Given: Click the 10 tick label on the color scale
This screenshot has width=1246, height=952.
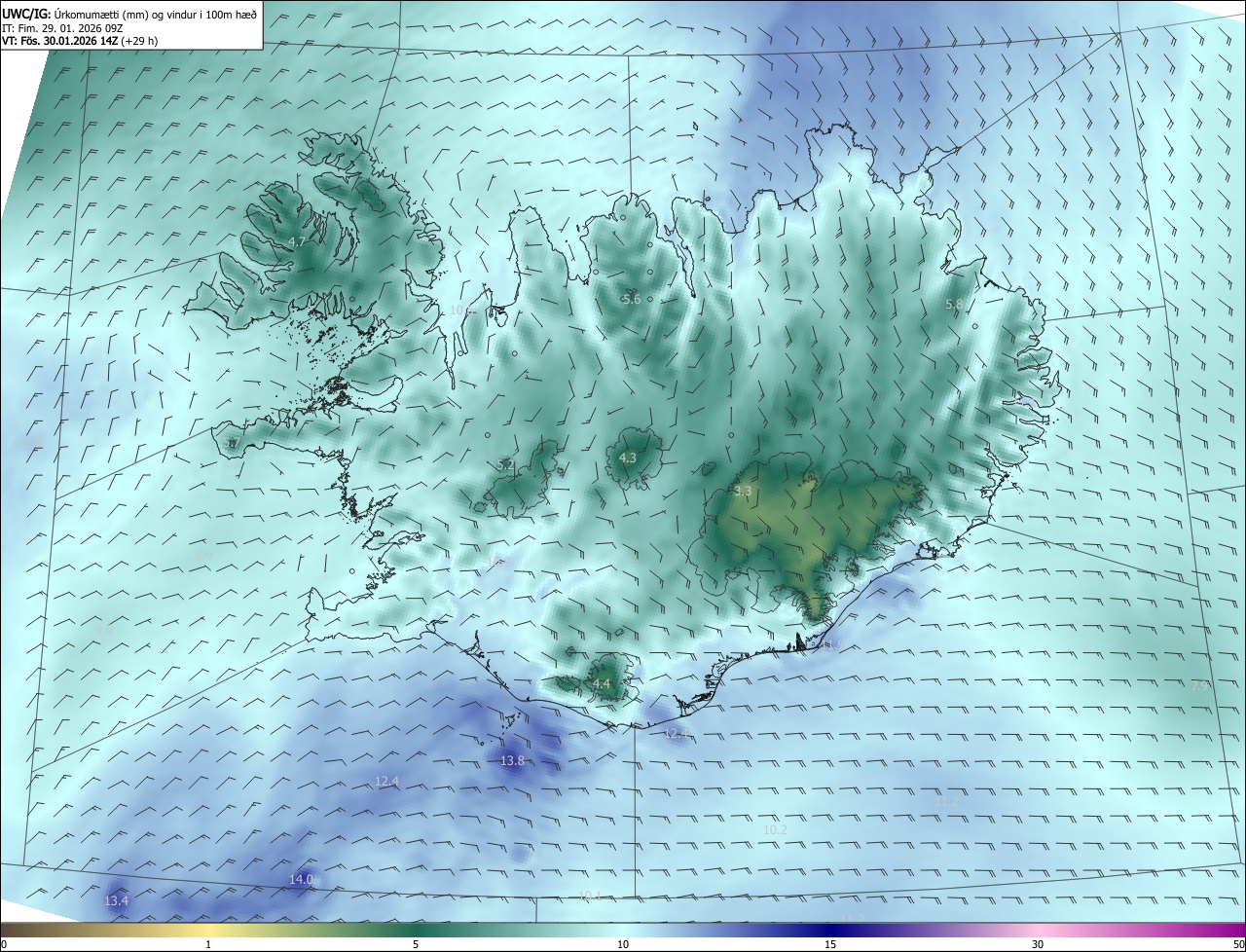Looking at the screenshot, I should [x=623, y=944].
